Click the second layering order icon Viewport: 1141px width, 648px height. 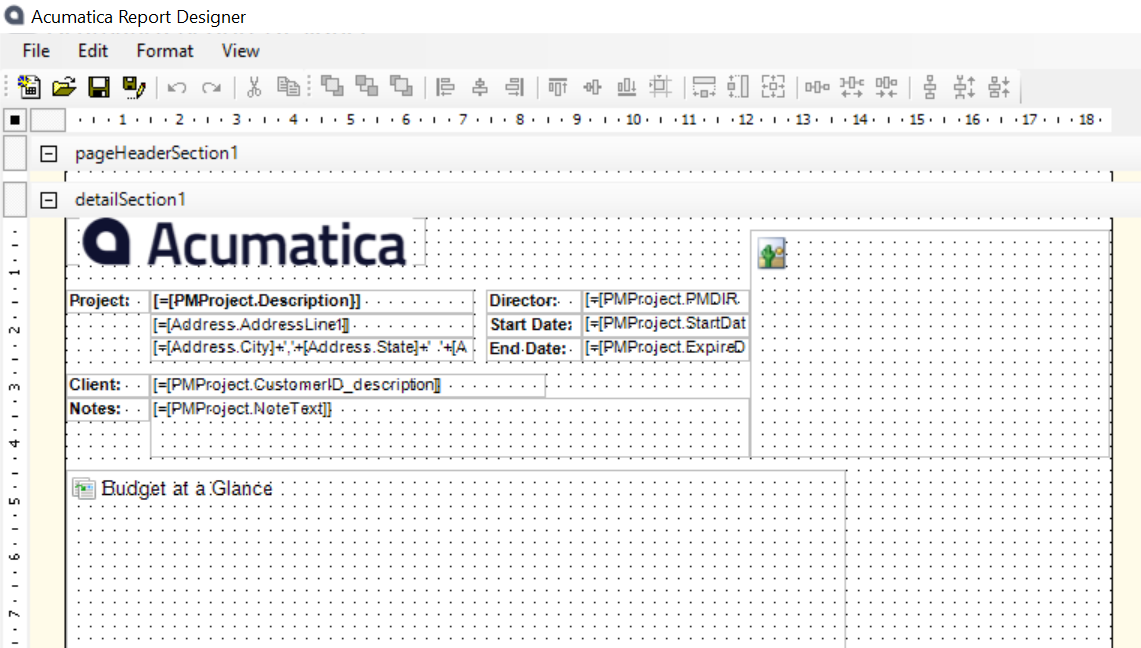click(x=367, y=87)
